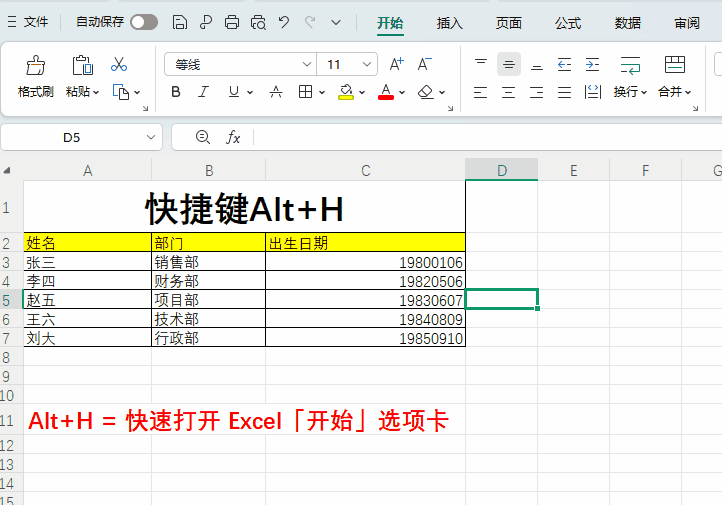Image resolution: width=722 pixels, height=505 pixels.
Task: Open the fill color dropdown arrow
Action: click(362, 93)
